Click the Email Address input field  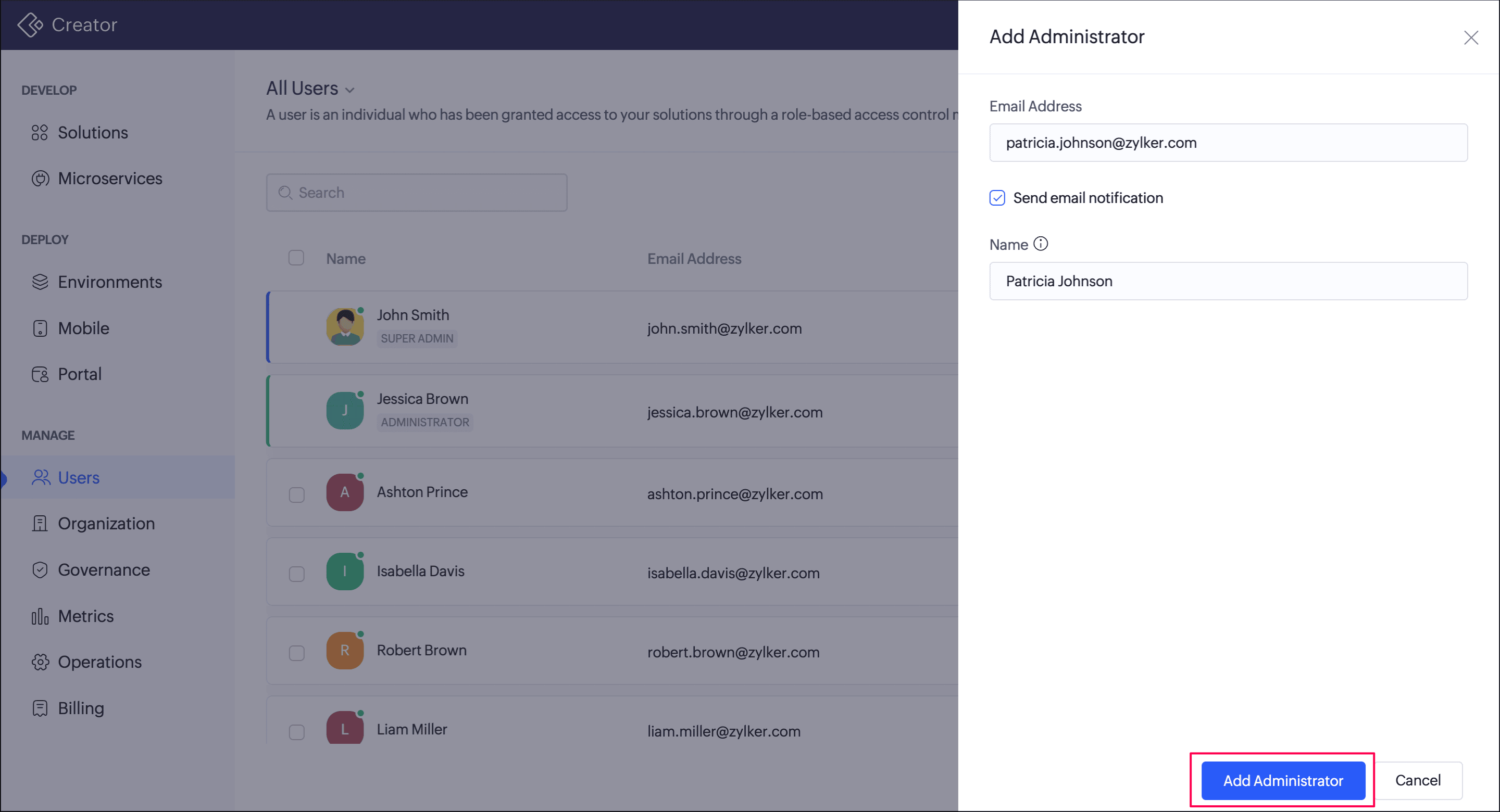1228,143
